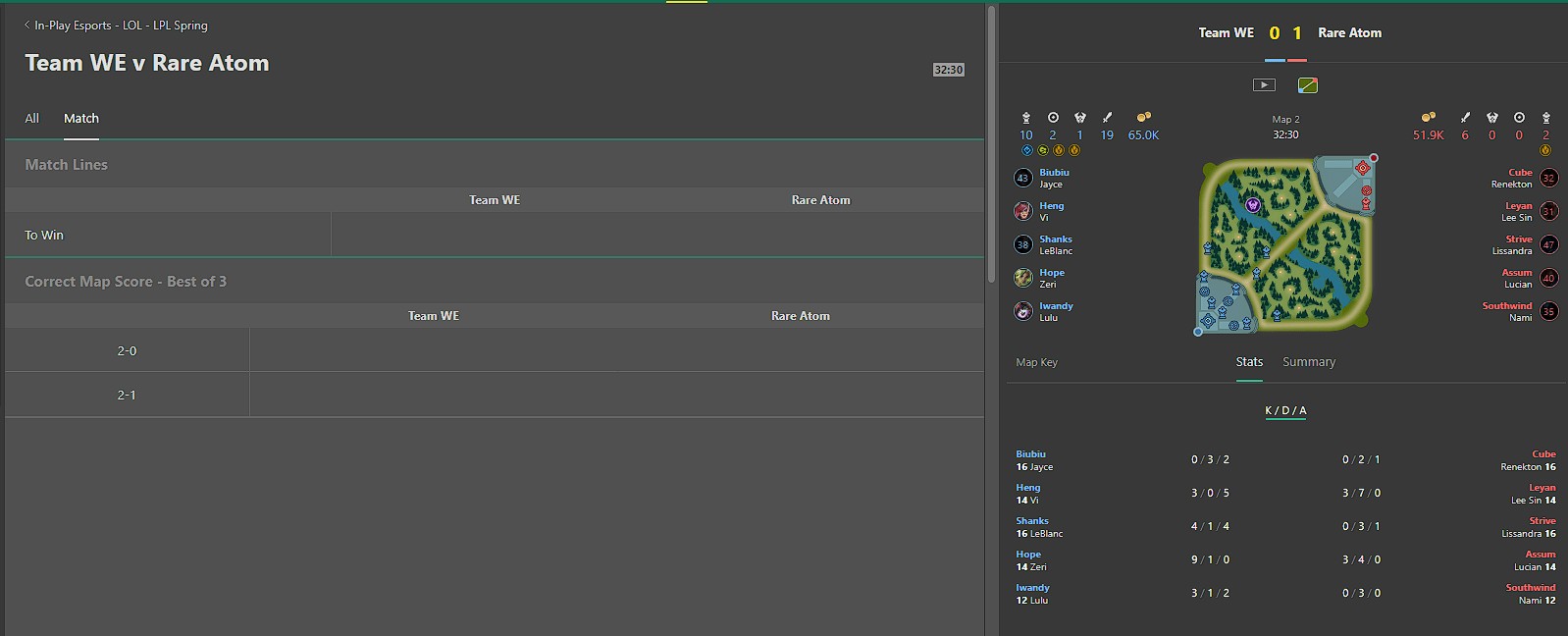Click Iwandy's Lulu champion portrait

point(1022,311)
